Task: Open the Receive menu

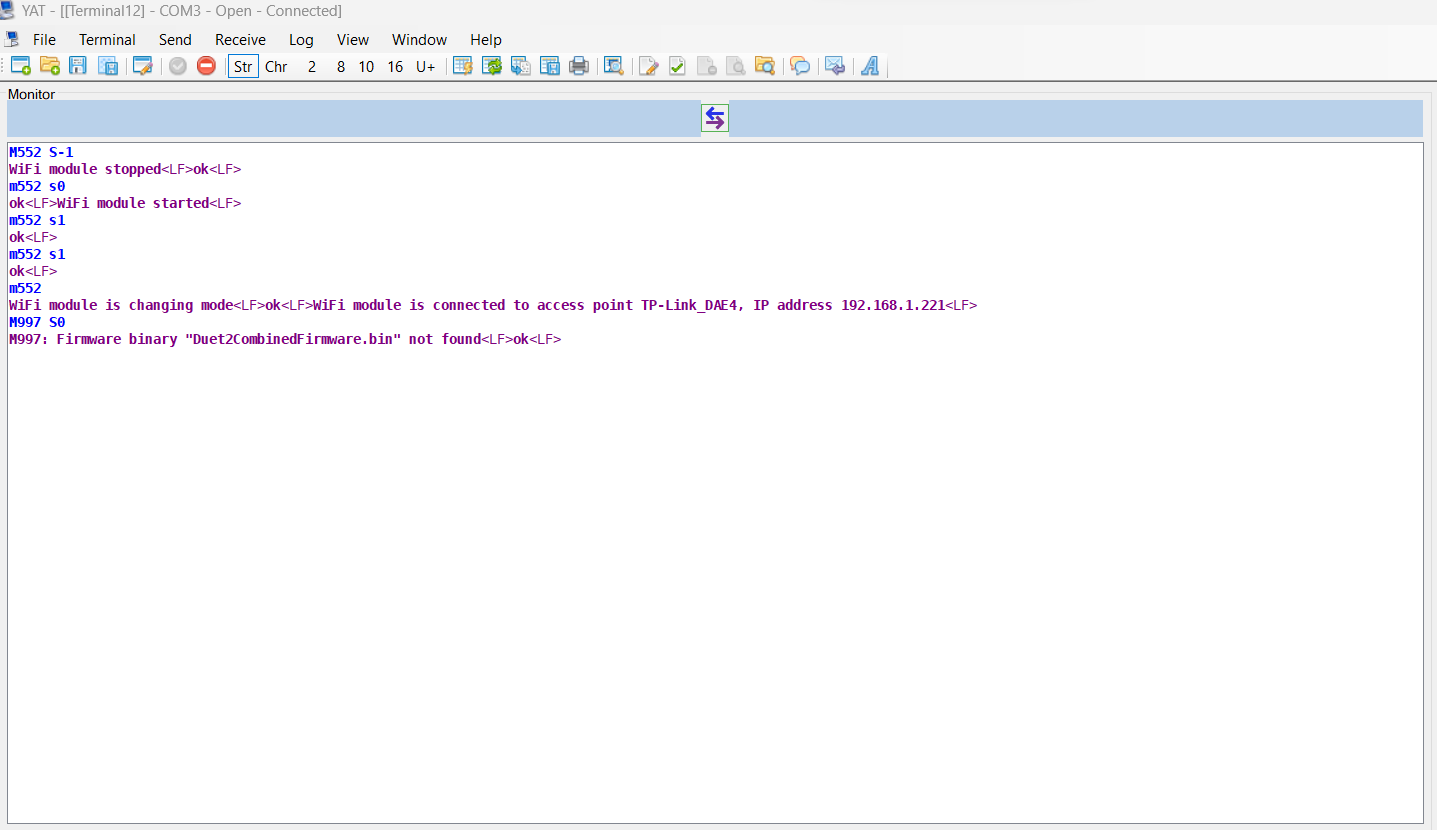Action: tap(240, 40)
